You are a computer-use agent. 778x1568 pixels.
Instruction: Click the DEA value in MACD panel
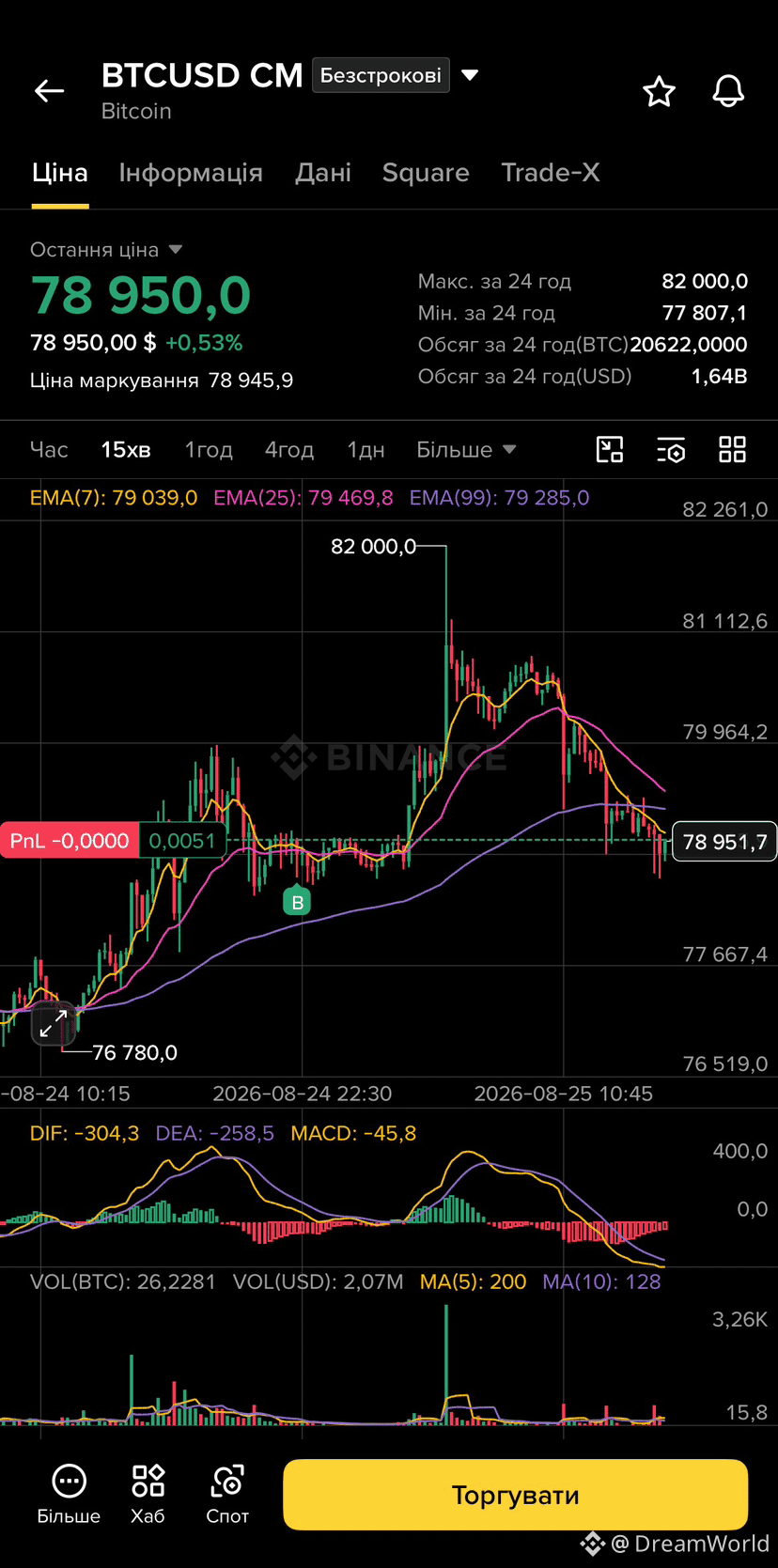point(215,1134)
